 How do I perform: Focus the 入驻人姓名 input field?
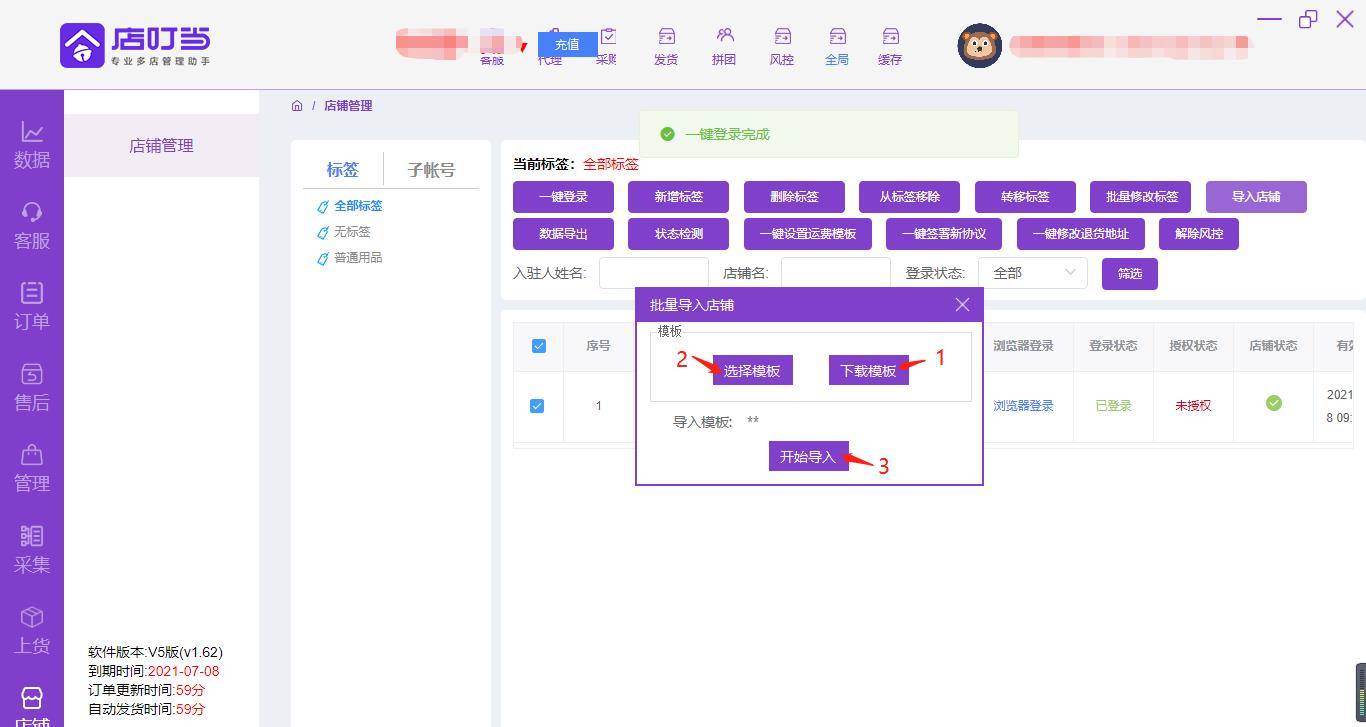point(654,273)
